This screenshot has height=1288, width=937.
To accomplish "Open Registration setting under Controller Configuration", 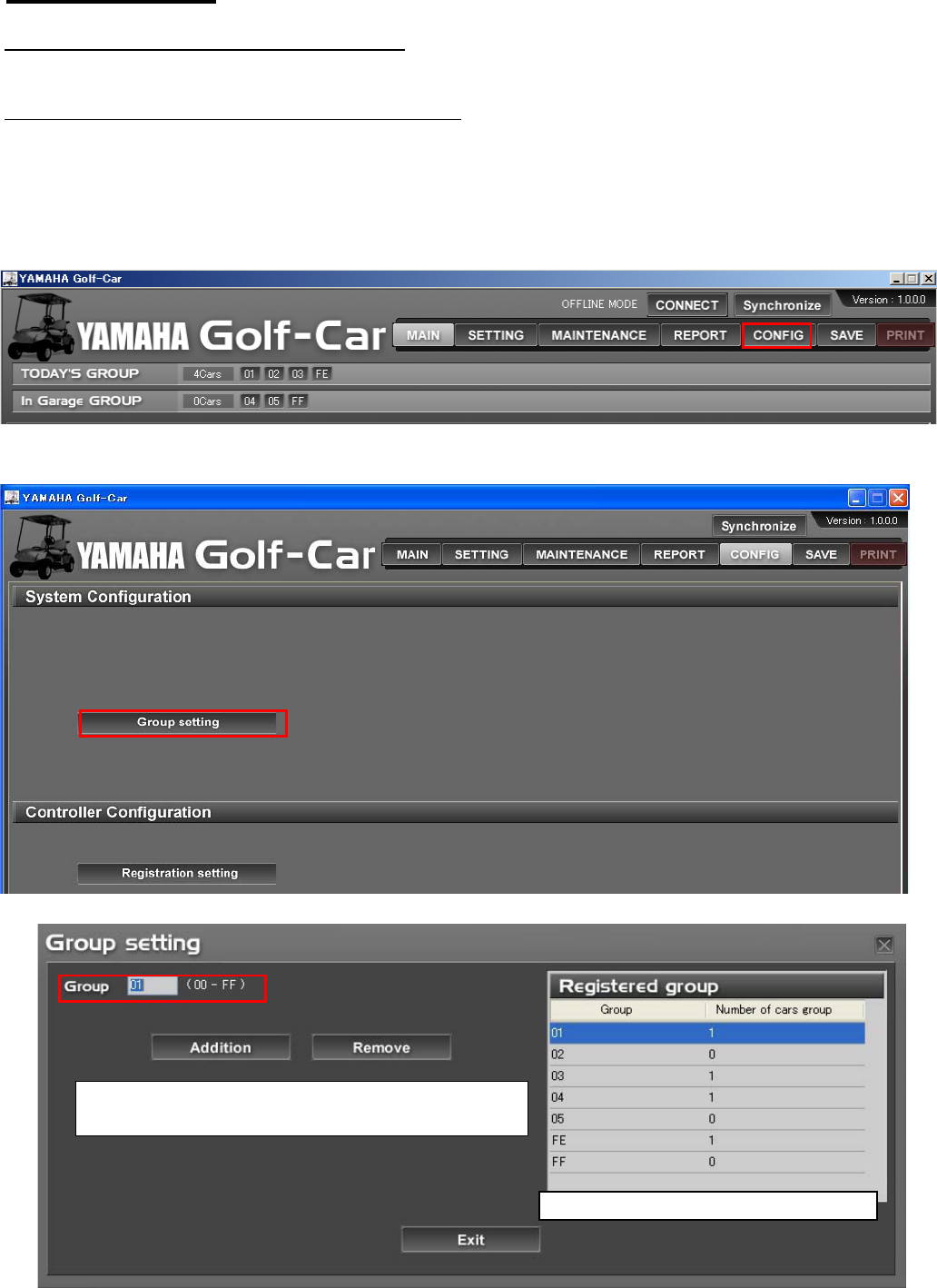I will (x=177, y=873).
